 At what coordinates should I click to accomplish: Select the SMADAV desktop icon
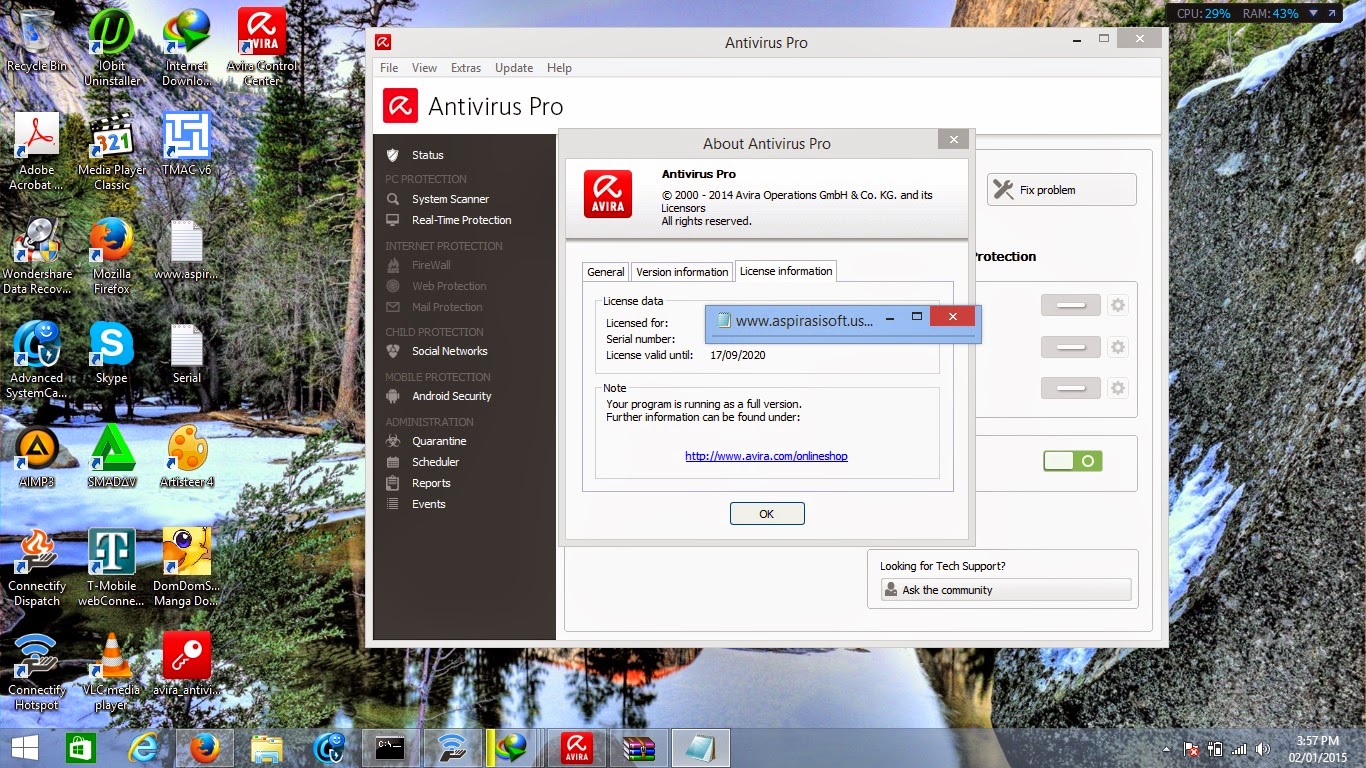[112, 456]
